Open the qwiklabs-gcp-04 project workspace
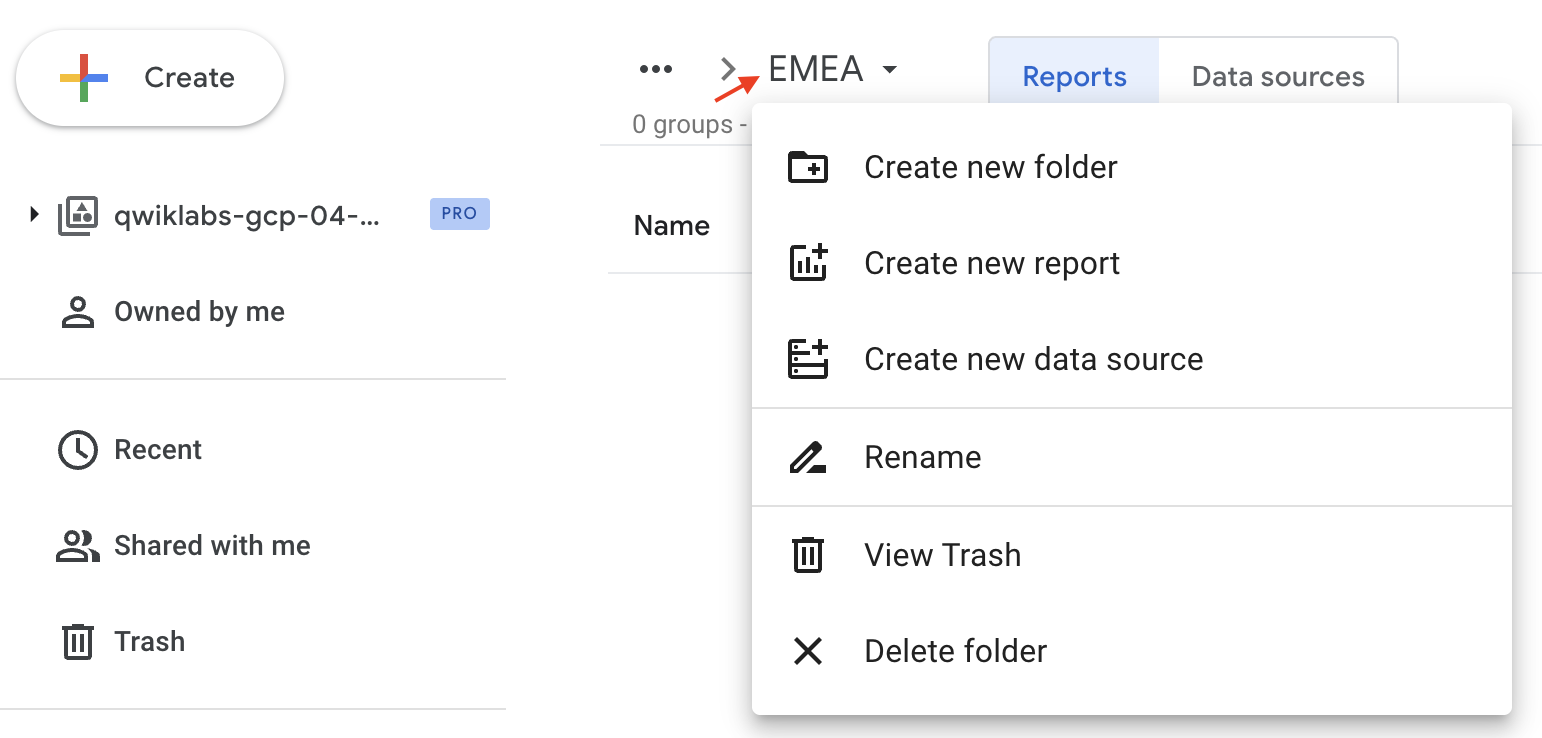This screenshot has height=738, width=1542. (247, 215)
